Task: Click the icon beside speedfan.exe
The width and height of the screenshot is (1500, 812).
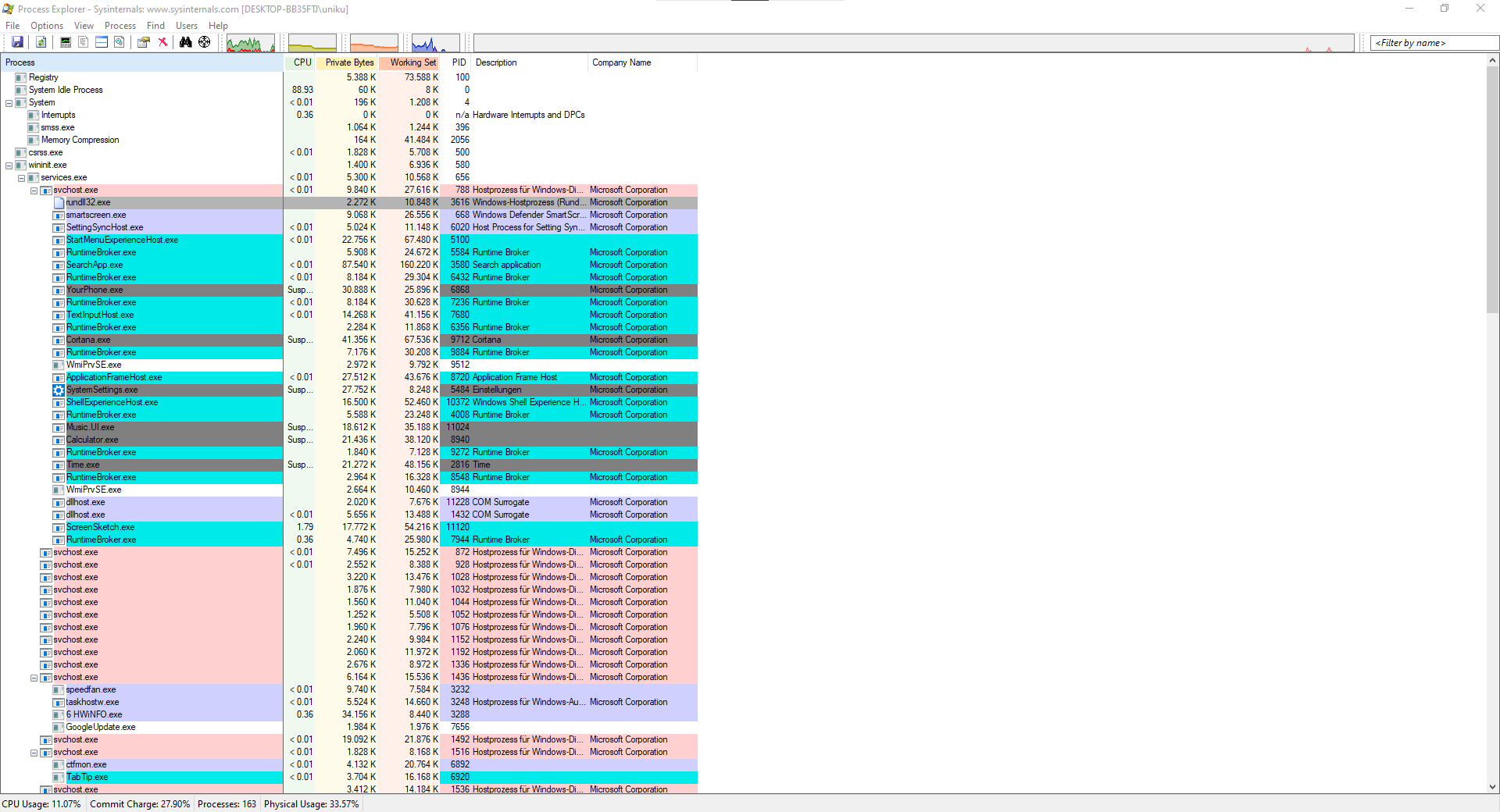Action: (59, 689)
